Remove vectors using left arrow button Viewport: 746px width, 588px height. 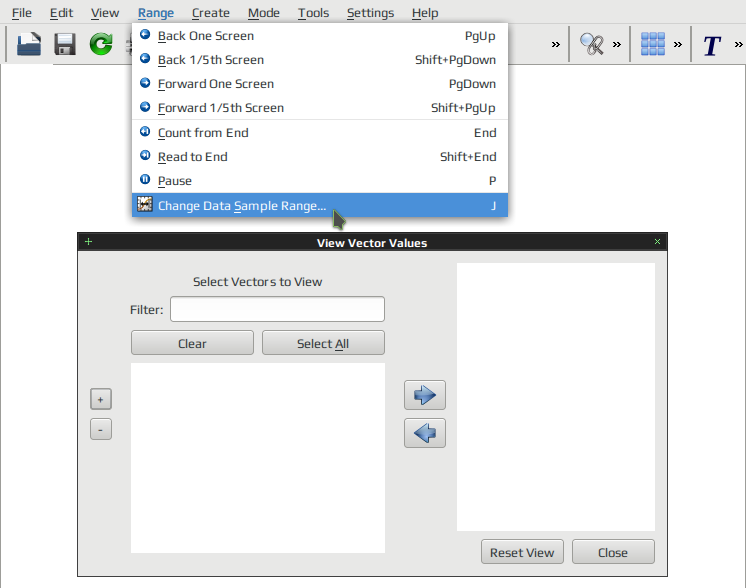[425, 433]
